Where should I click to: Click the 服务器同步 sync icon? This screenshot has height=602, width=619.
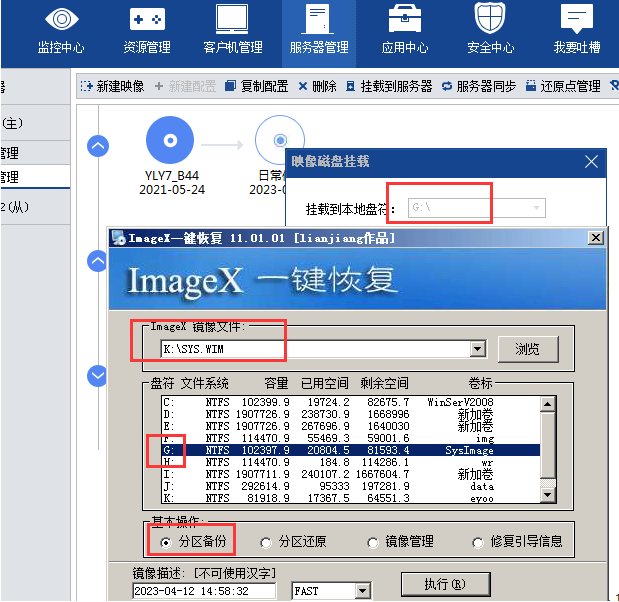click(447, 86)
